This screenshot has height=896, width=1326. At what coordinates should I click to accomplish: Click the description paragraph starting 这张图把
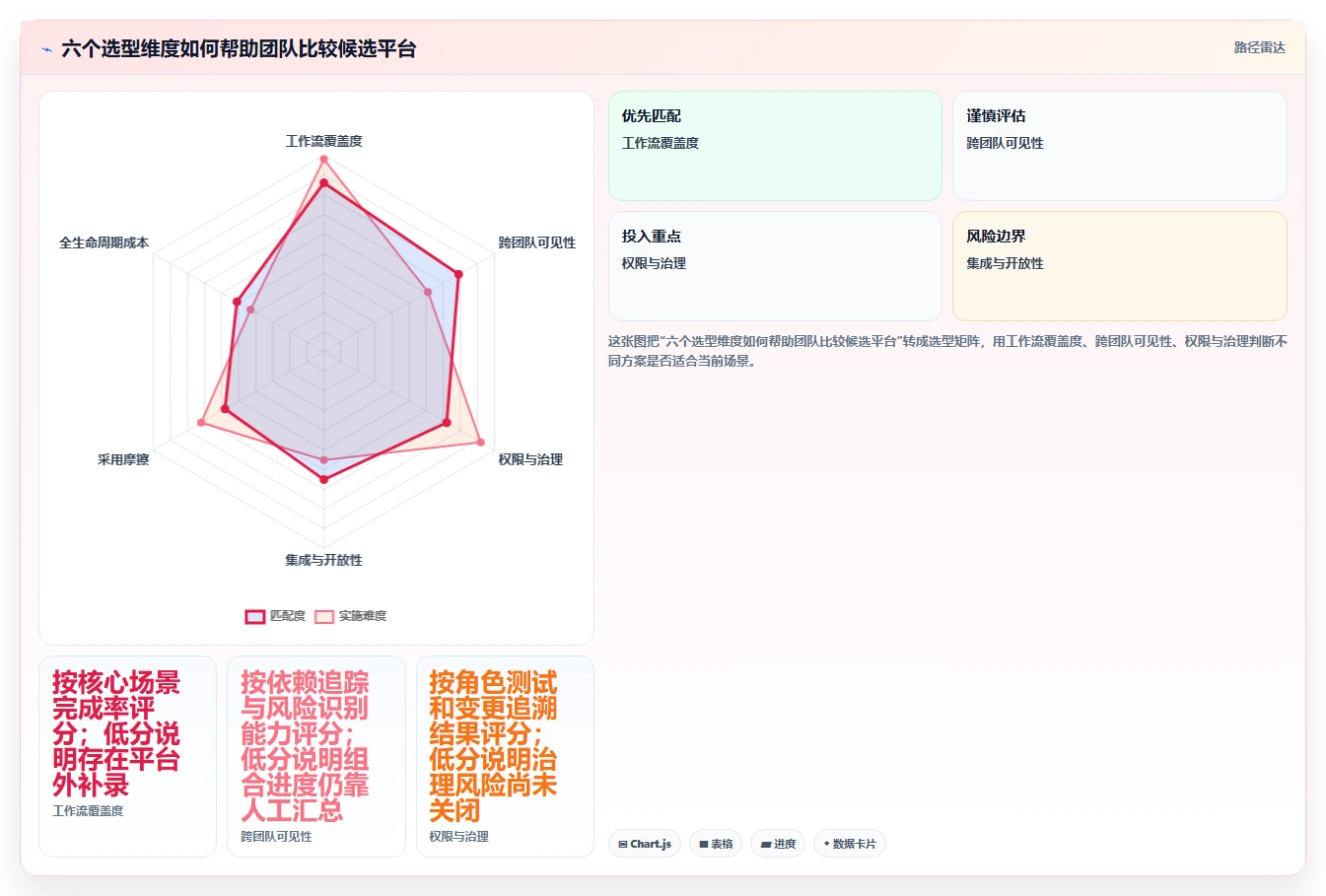click(947, 351)
